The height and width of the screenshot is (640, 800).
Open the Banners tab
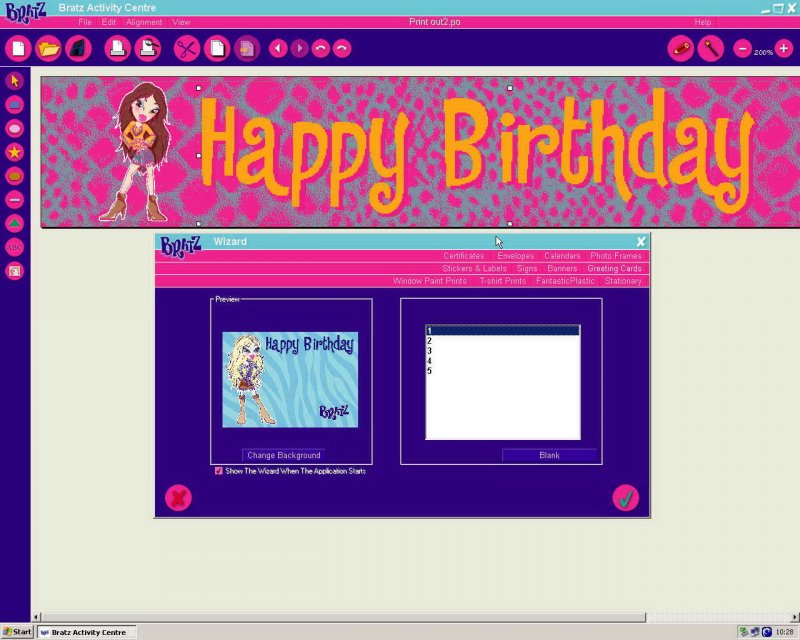pyautogui.click(x=563, y=268)
